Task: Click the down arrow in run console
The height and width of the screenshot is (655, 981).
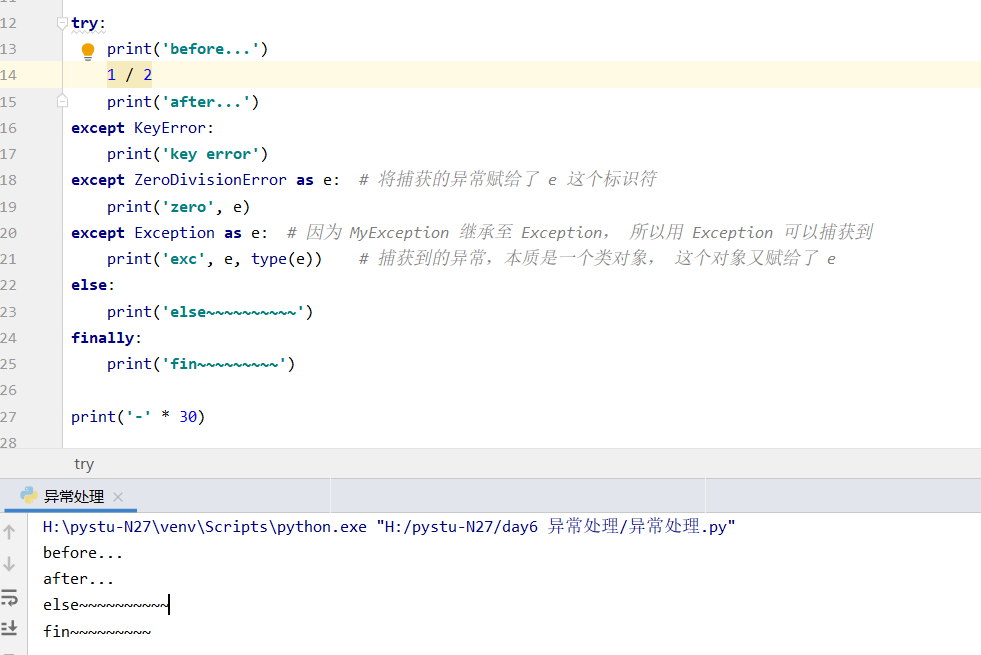Action: coord(10,564)
